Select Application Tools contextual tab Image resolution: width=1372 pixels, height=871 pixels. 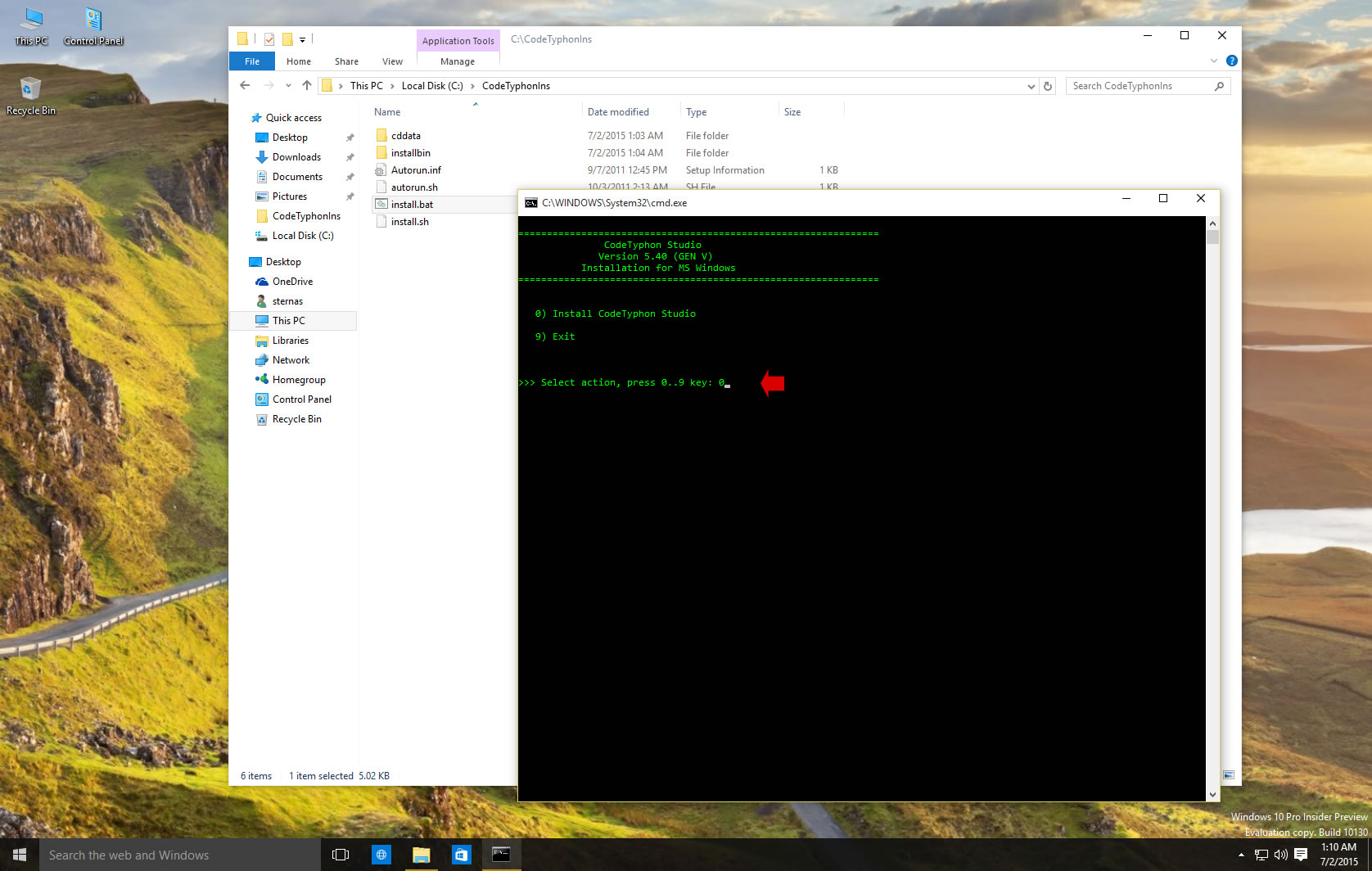(x=458, y=41)
